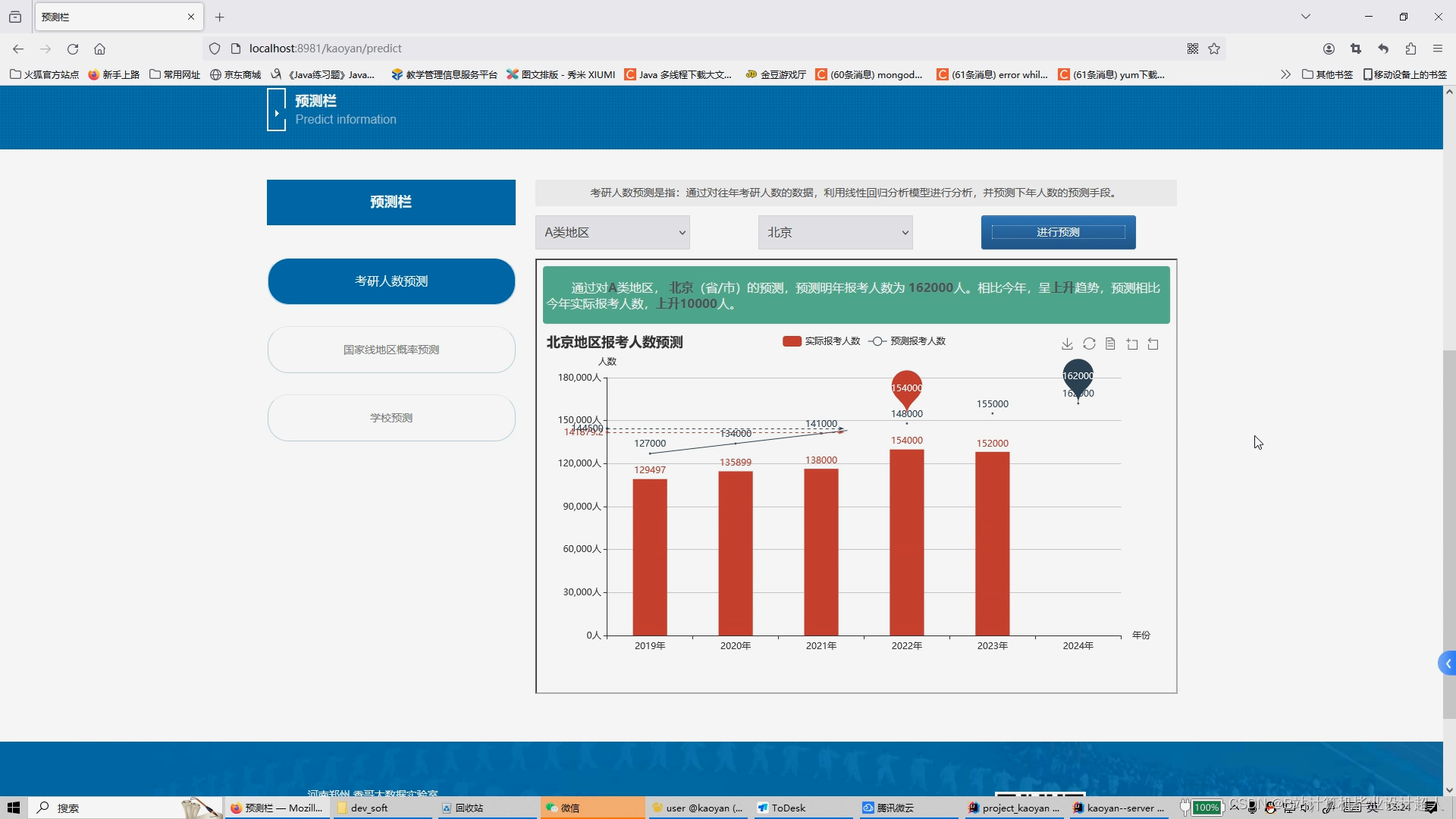Screen dimensions: 1456x819
Task: Click the 2022年 red bar in chart
Action: 906,542
